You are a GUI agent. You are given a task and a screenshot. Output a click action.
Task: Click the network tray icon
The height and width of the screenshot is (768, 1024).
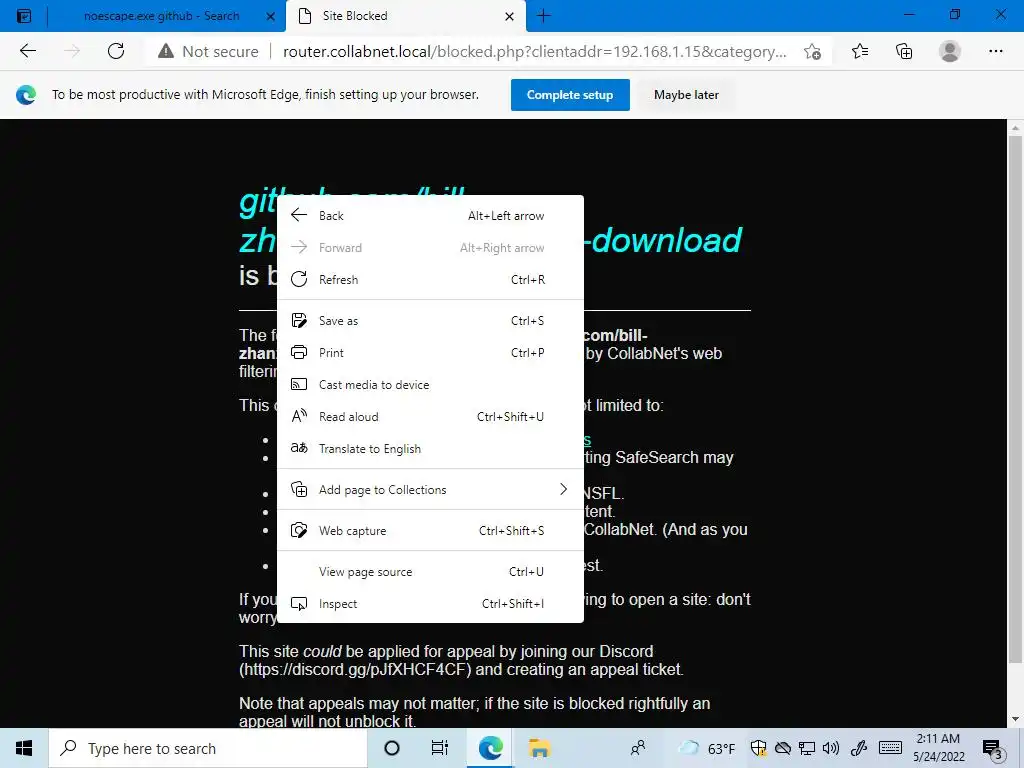coord(807,748)
